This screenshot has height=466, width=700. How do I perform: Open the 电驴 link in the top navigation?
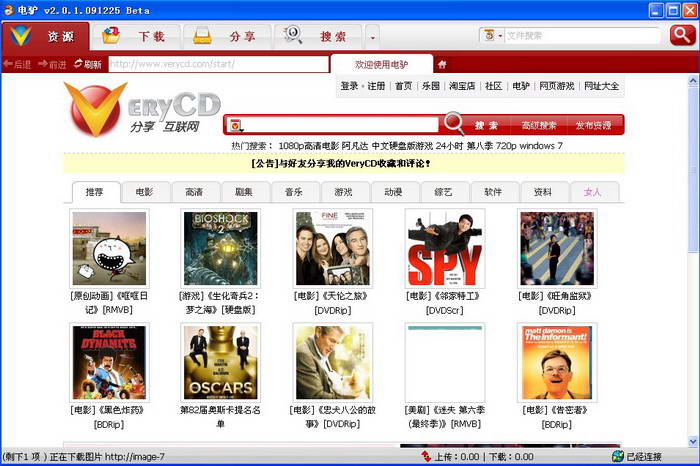(x=521, y=86)
